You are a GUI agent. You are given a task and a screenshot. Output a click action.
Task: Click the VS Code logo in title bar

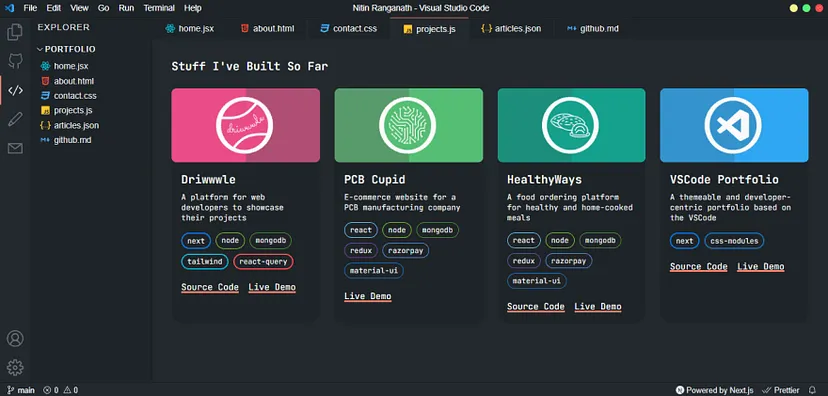click(9, 8)
